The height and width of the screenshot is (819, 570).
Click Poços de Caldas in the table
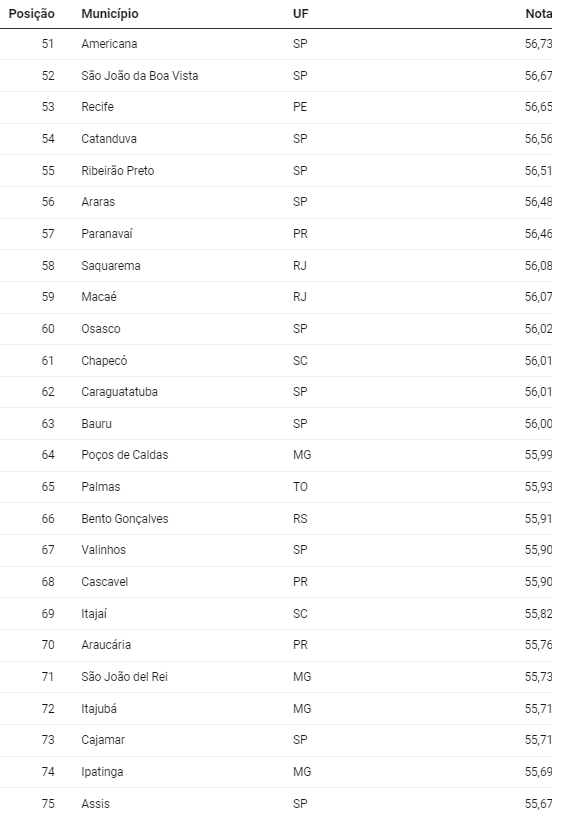pos(124,455)
